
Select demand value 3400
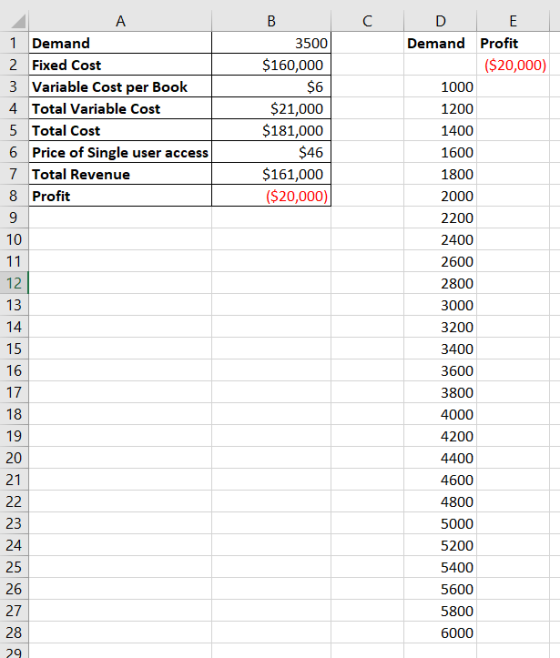point(440,348)
